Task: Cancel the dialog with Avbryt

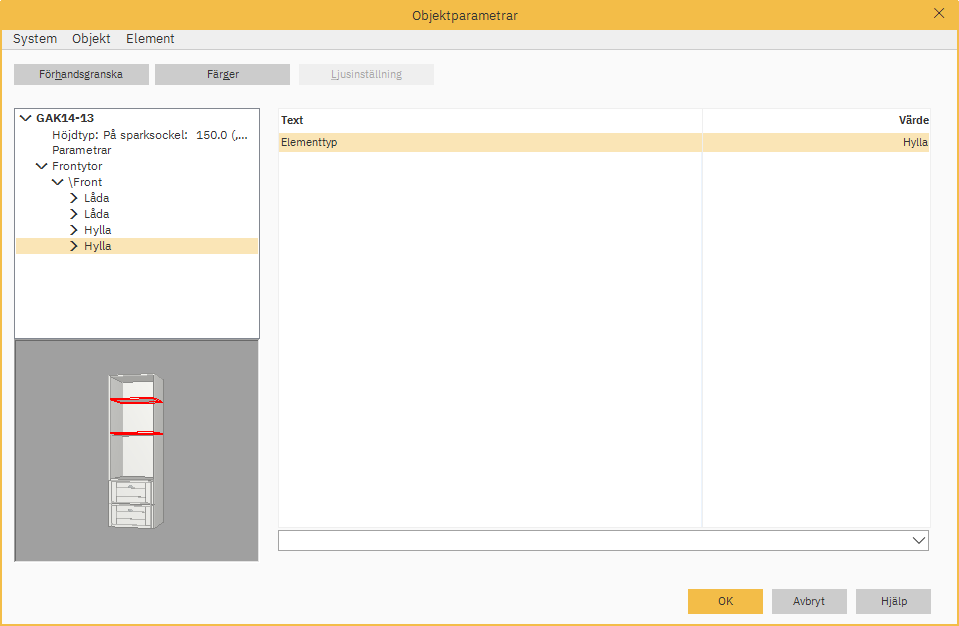Action: 808,601
